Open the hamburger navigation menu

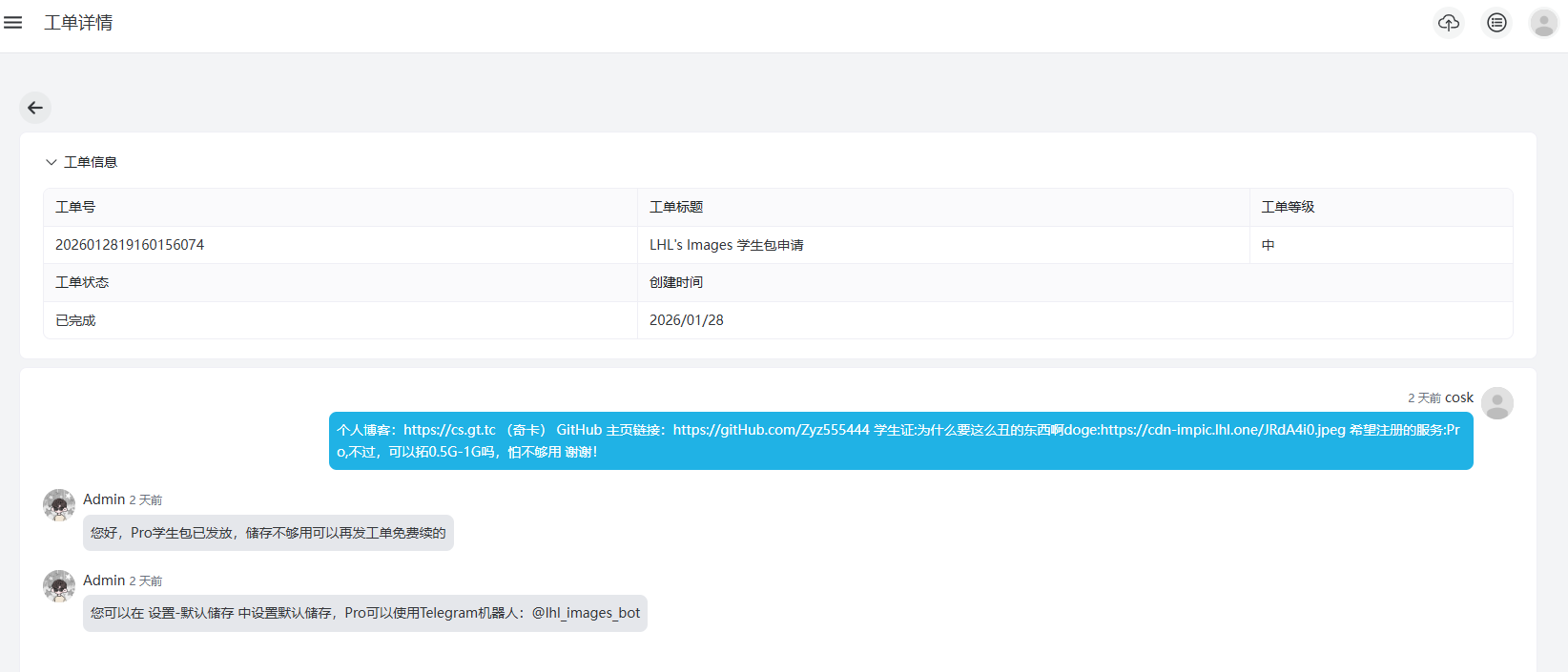(13, 22)
